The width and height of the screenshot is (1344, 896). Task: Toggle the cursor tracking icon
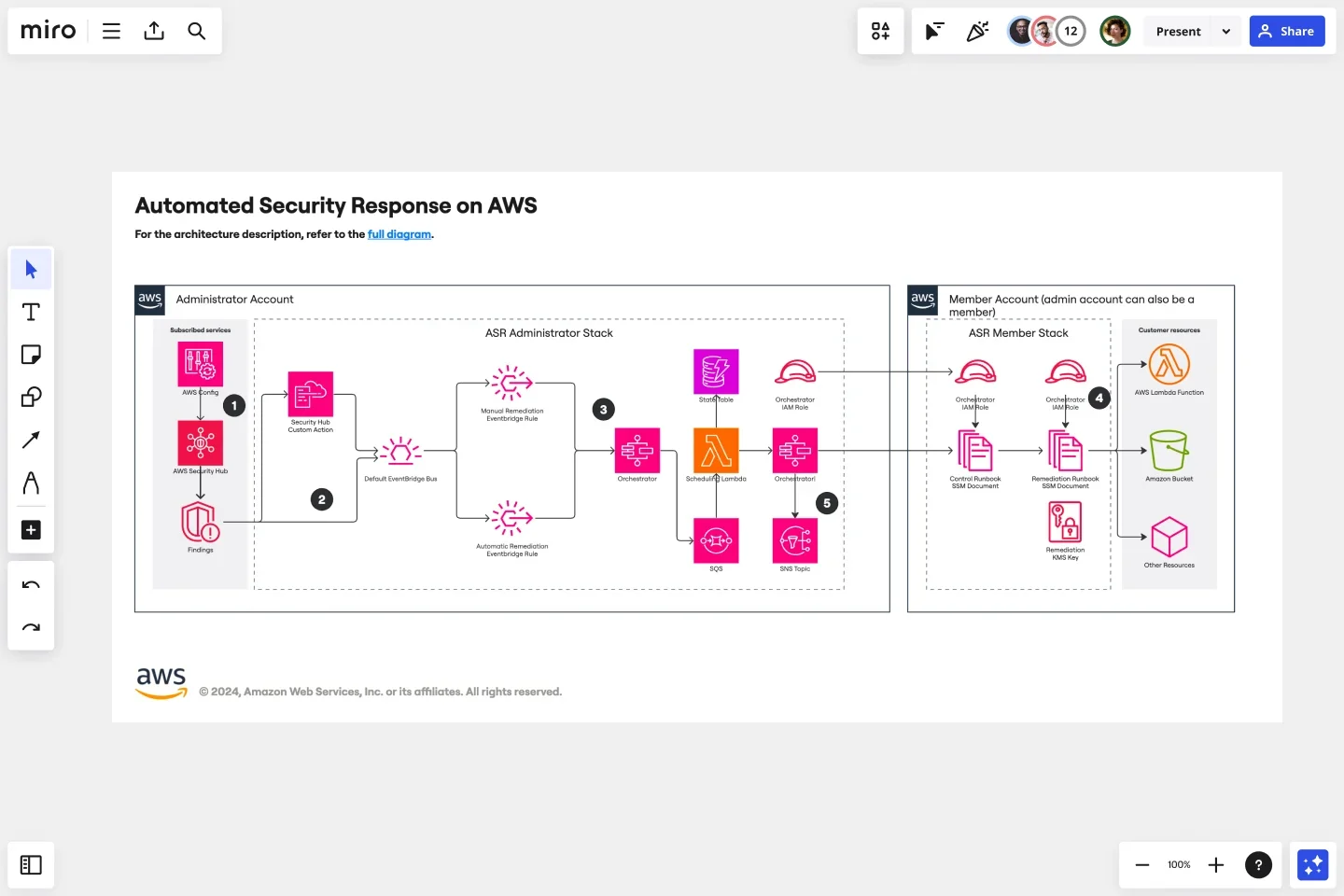934,31
